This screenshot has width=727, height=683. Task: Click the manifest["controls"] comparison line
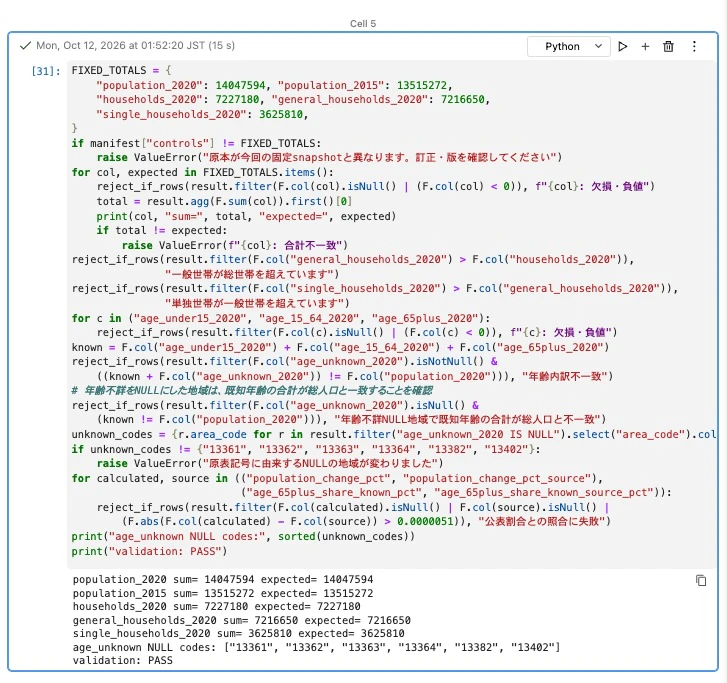pyautogui.click(x=196, y=143)
